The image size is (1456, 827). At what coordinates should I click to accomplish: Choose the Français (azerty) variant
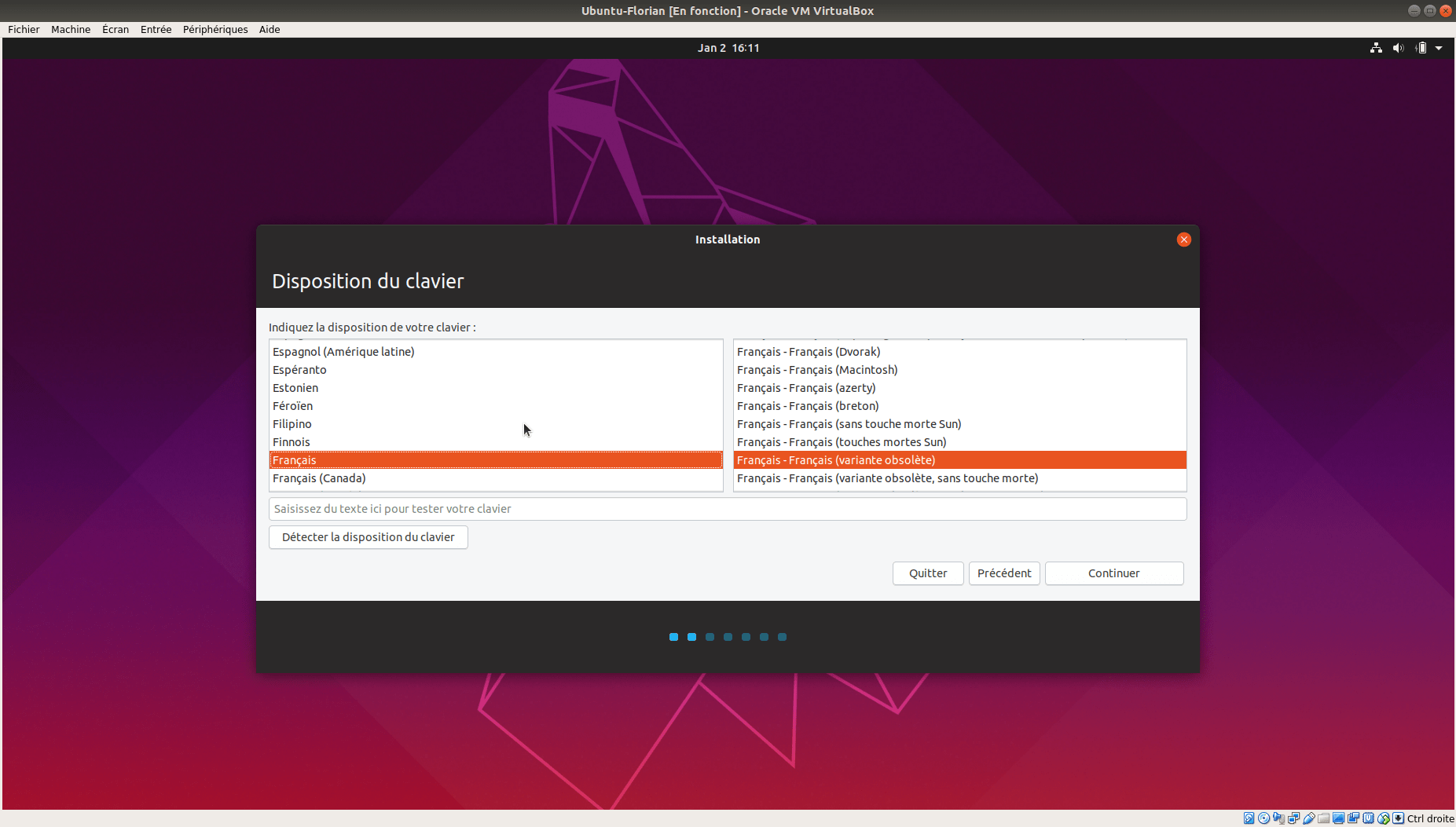pos(806,388)
